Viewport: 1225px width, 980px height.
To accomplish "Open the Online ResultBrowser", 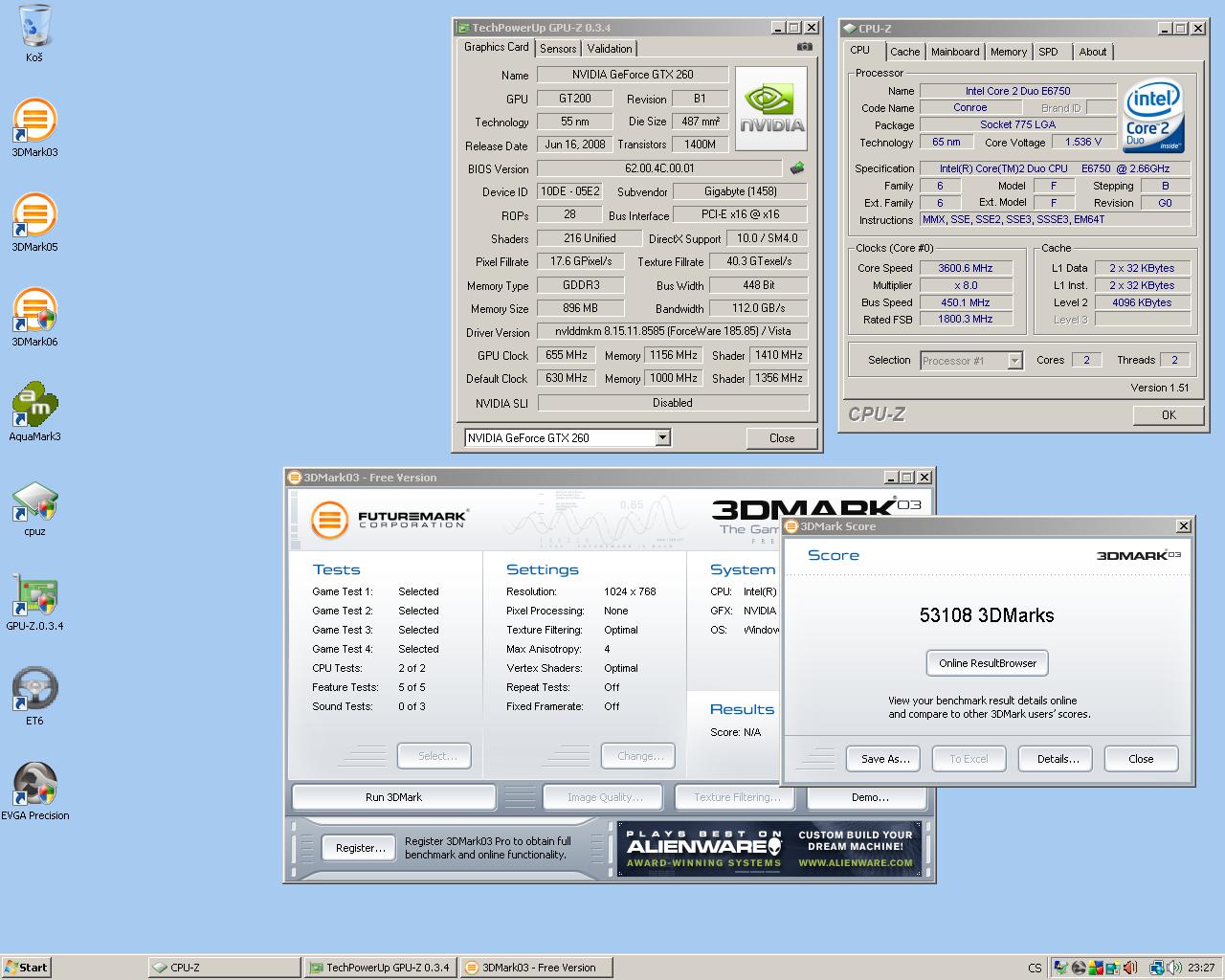I will tap(988, 663).
